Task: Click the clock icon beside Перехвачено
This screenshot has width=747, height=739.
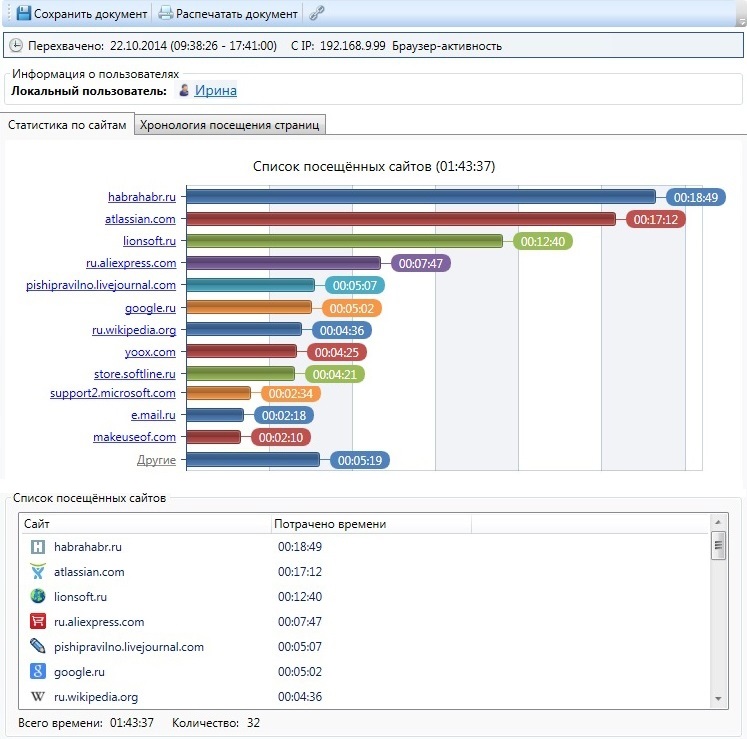Action: 16,45
